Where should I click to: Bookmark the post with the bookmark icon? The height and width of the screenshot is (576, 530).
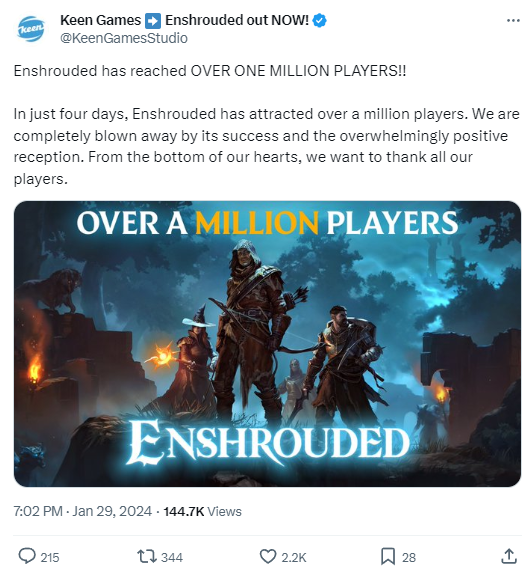387,556
